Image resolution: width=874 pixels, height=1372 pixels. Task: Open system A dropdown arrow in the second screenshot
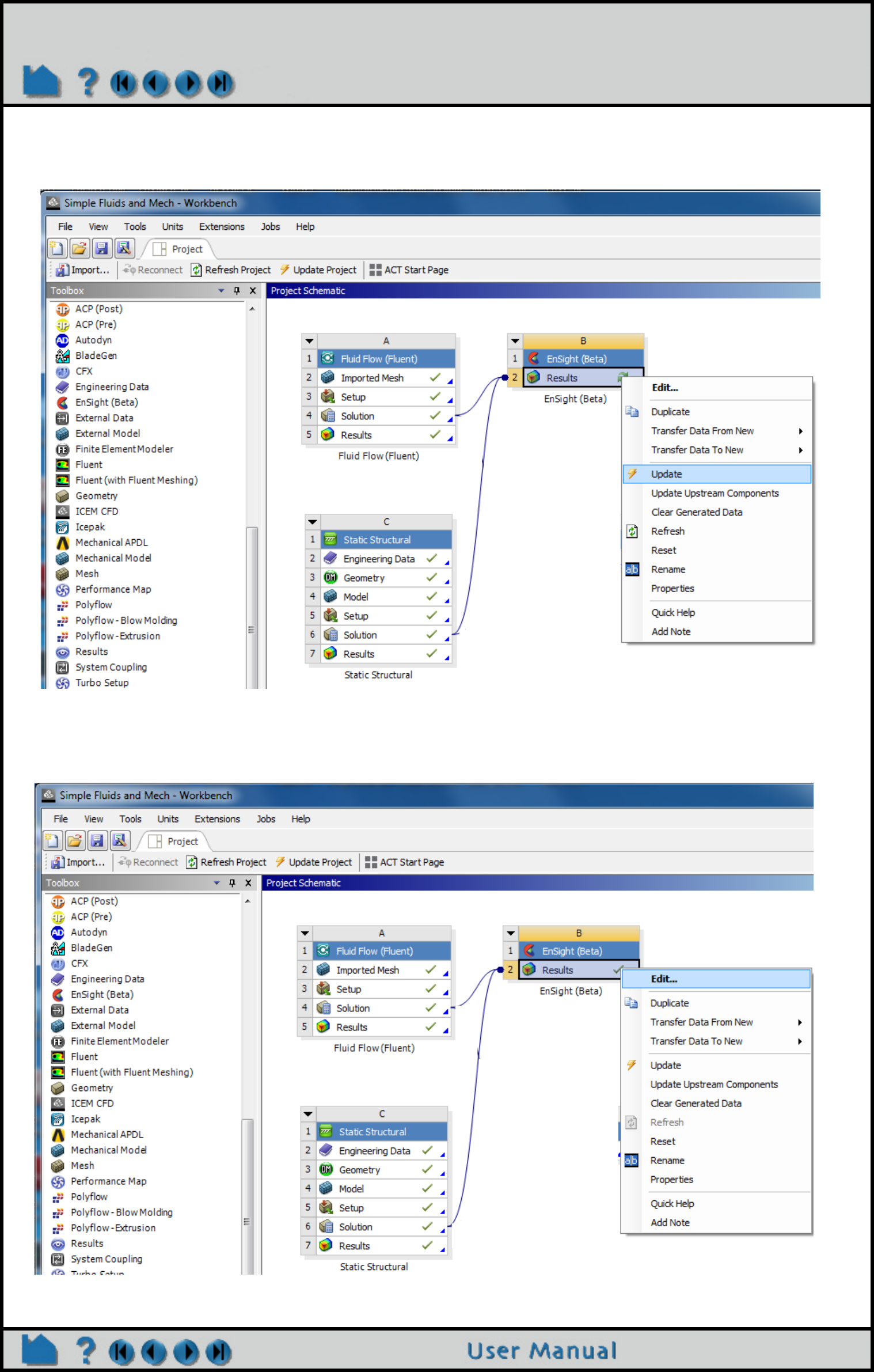pos(305,933)
